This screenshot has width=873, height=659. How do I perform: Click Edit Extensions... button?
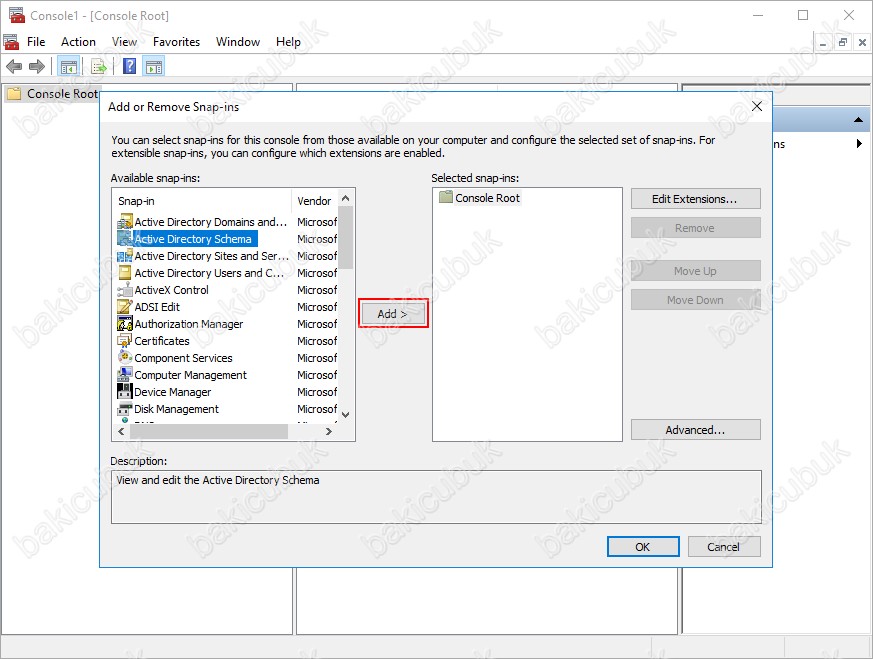click(x=695, y=199)
